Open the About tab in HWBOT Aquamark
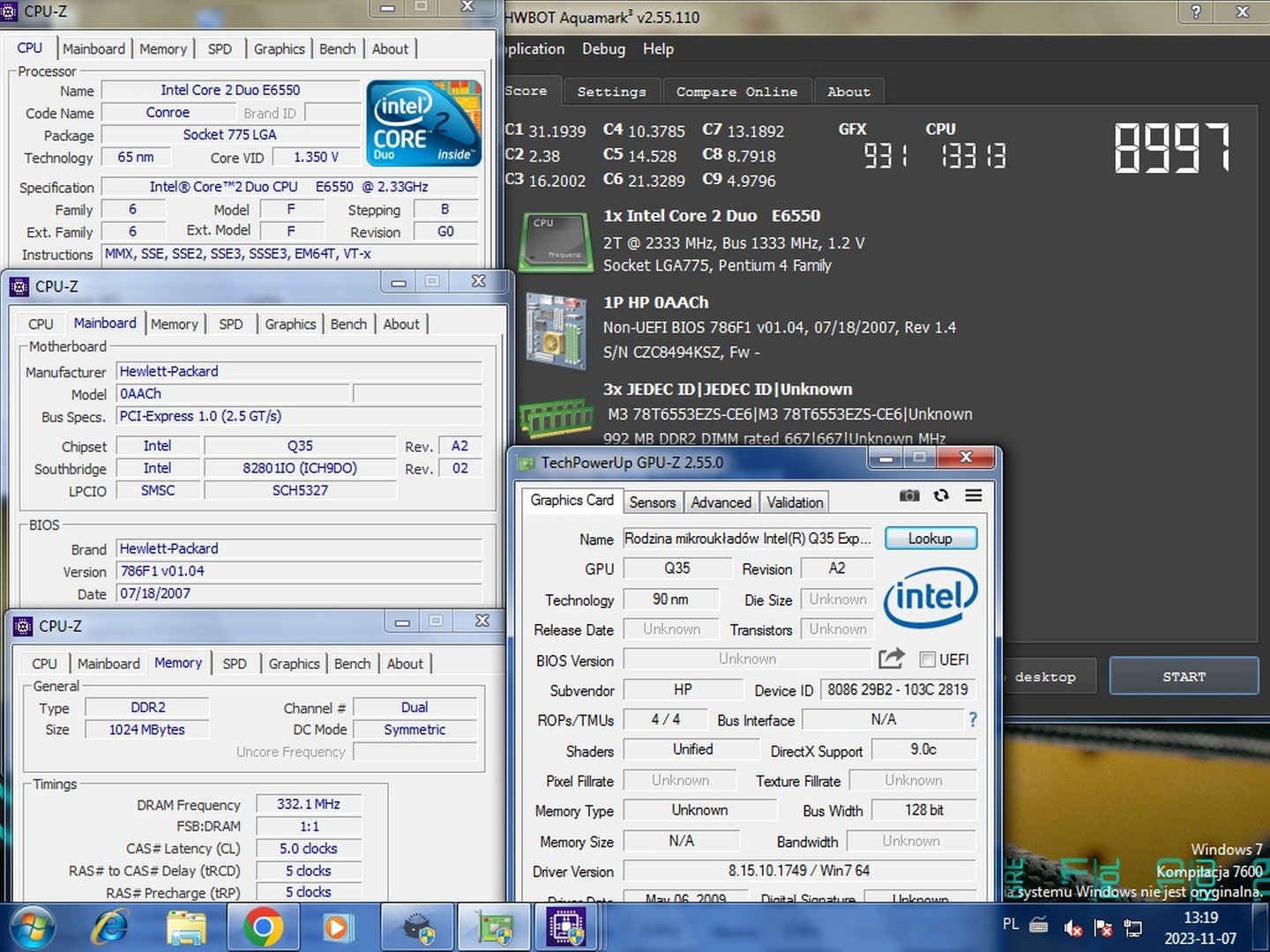 point(848,92)
